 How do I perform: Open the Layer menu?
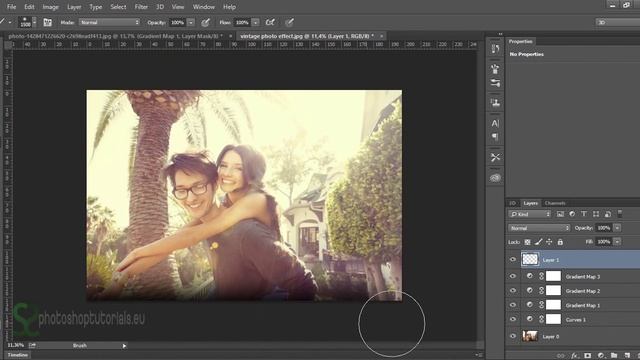[74, 7]
